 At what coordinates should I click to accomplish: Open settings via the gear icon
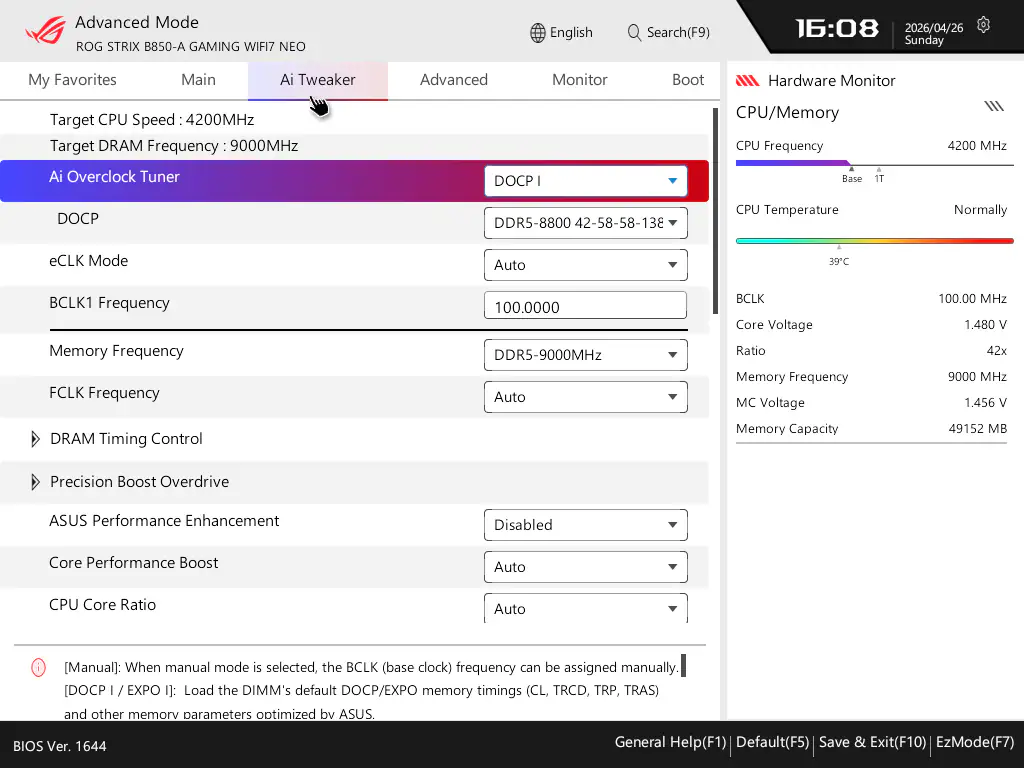tap(983, 25)
